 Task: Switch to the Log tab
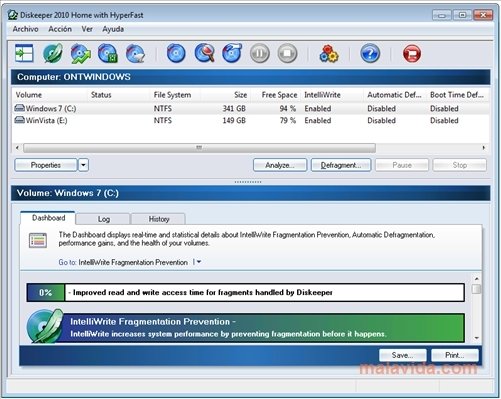[103, 219]
